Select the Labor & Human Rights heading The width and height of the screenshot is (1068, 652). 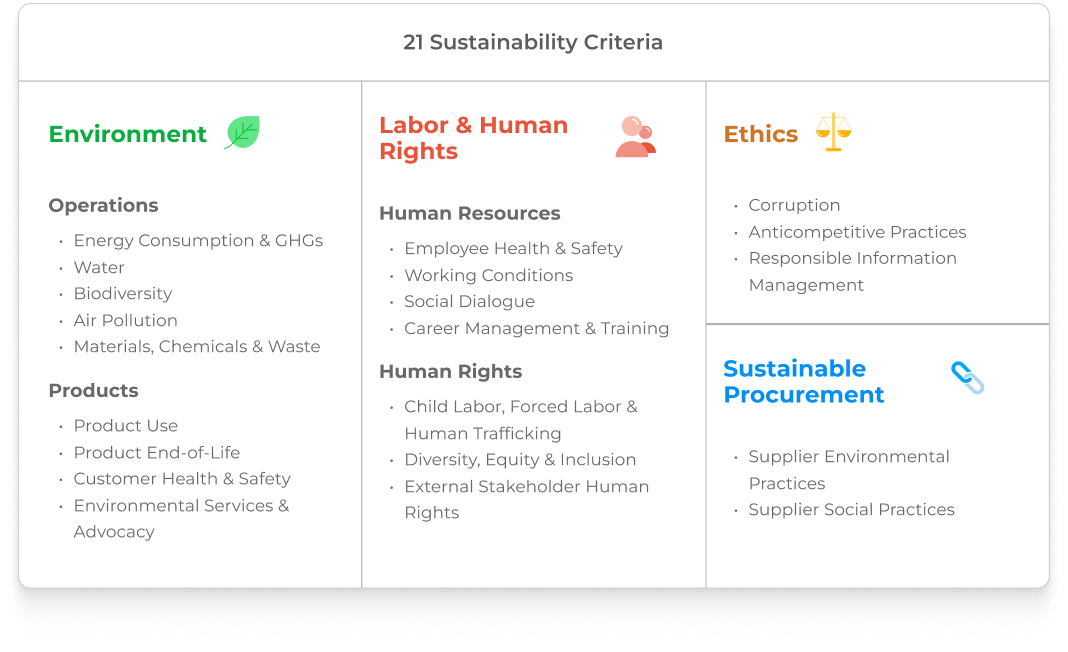click(x=473, y=138)
